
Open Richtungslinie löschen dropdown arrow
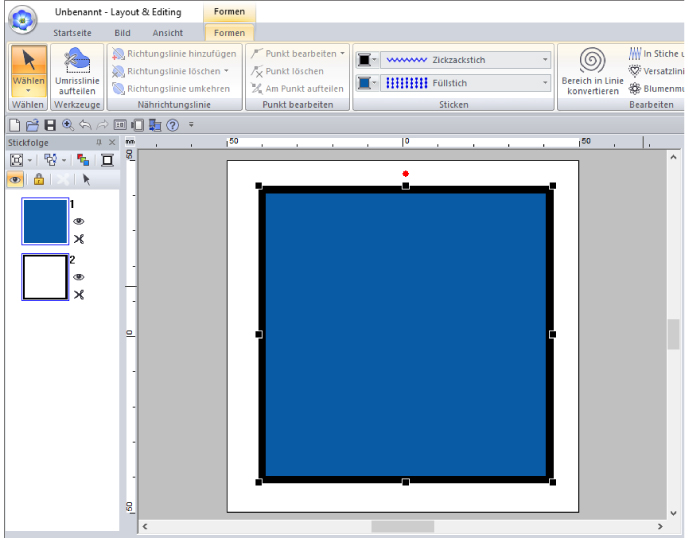click(226, 71)
